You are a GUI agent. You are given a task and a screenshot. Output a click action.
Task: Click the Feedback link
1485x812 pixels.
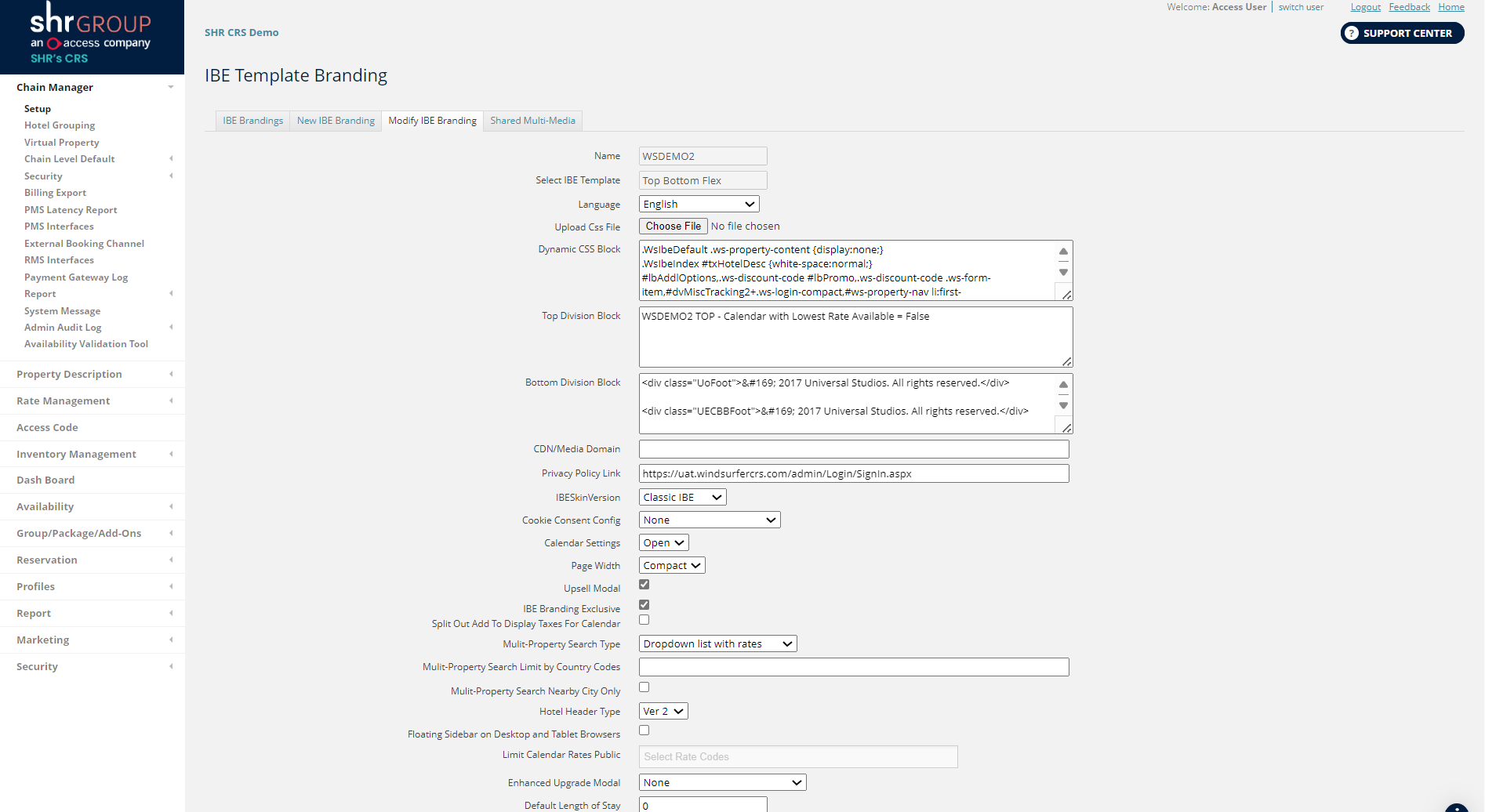(x=1409, y=7)
